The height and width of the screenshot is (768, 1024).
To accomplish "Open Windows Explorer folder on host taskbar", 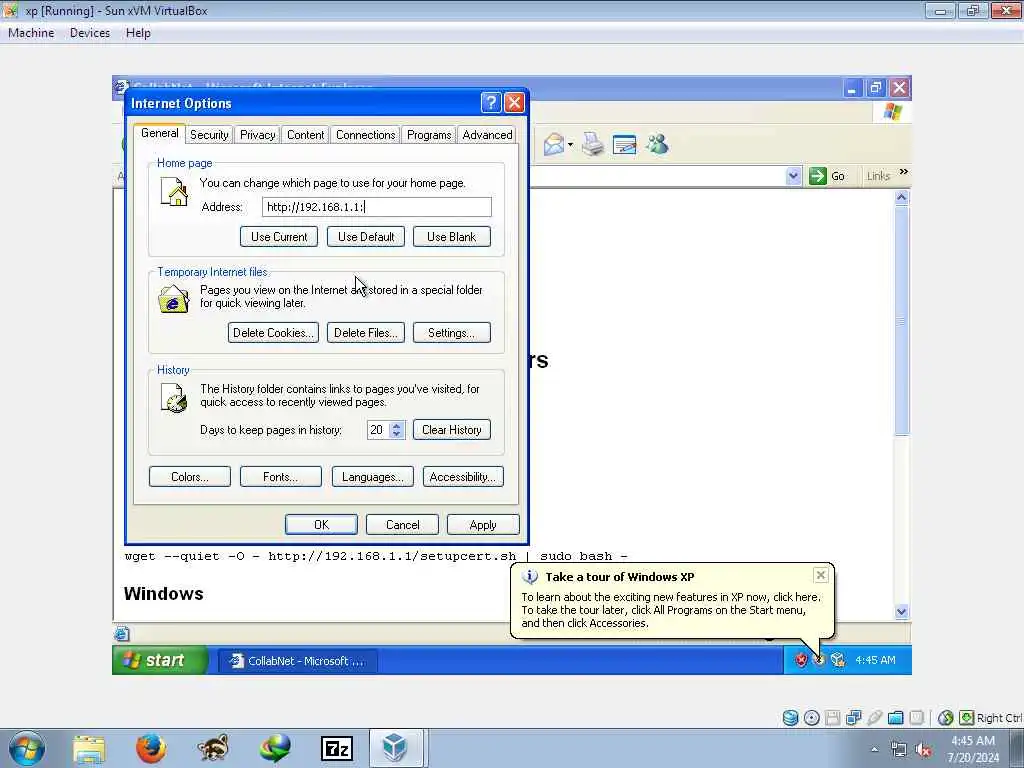I will tap(89, 749).
